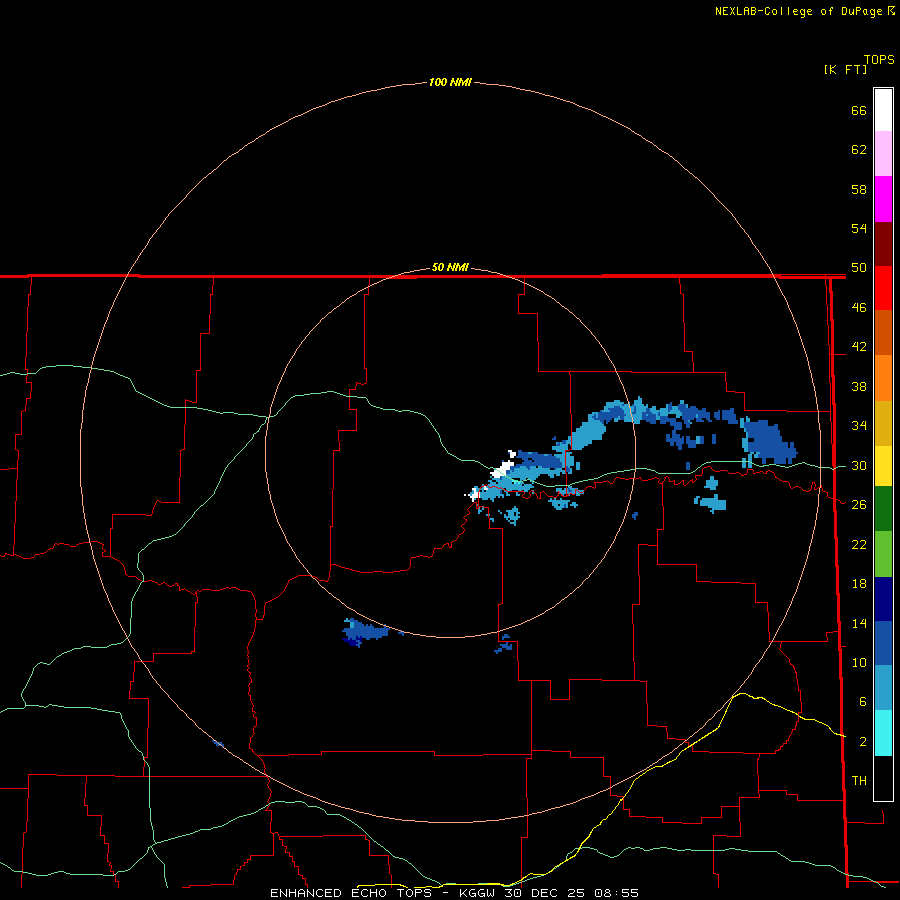
Task: Pick the dark red legend swatch near 54
Action: pyautogui.click(x=883, y=243)
